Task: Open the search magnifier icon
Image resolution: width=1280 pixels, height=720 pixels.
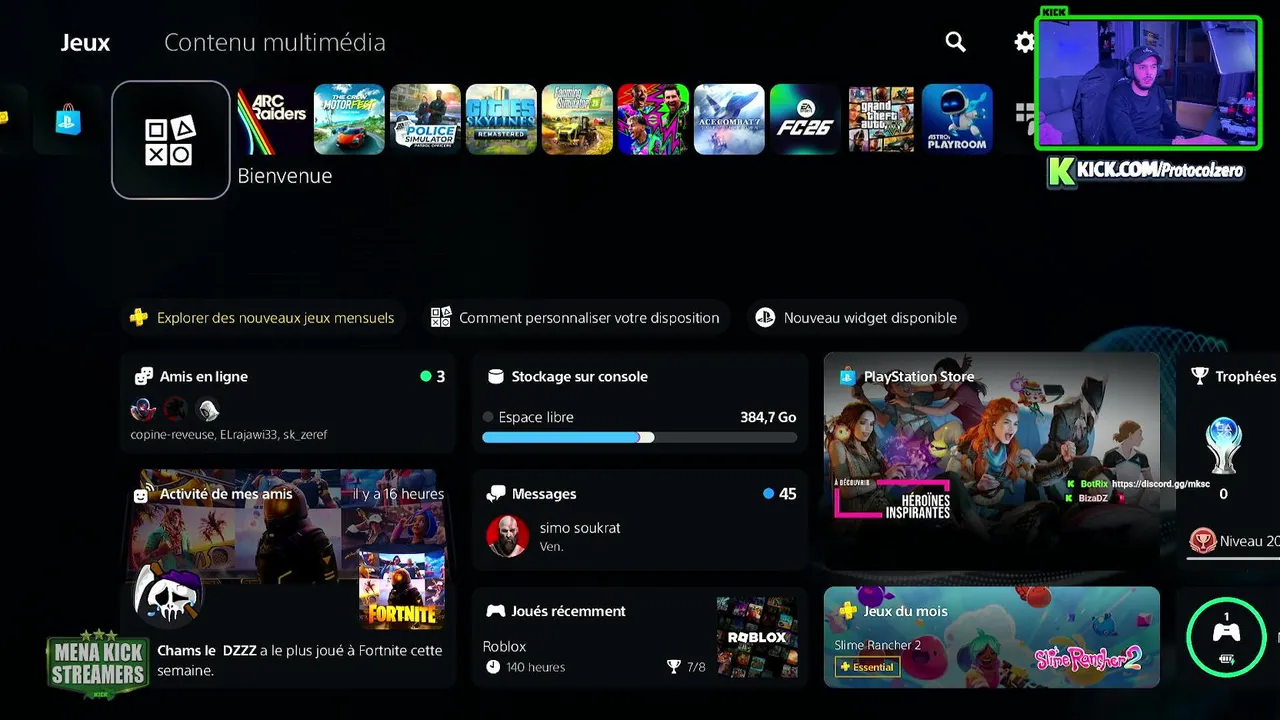Action: click(956, 42)
